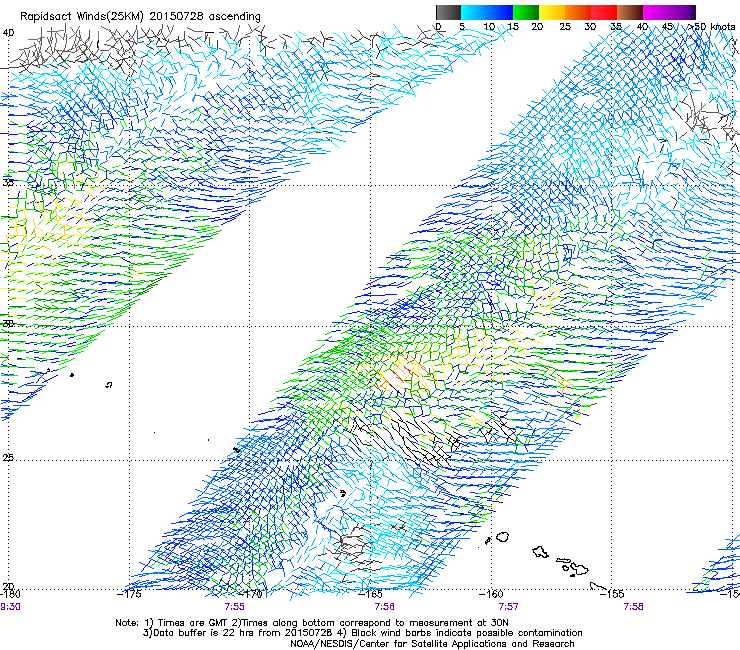Click the legend scale value "10"
Viewport: 740px width, 650px height.
[489, 27]
